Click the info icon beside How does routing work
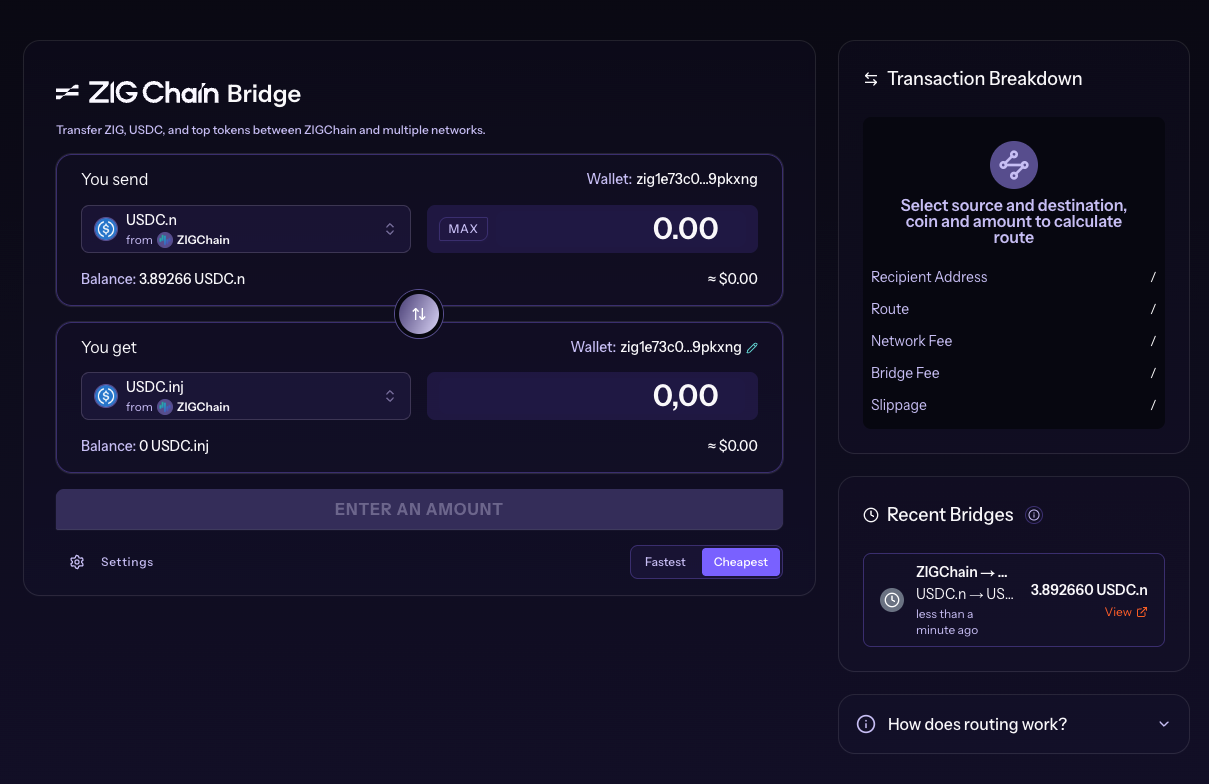 (867, 724)
